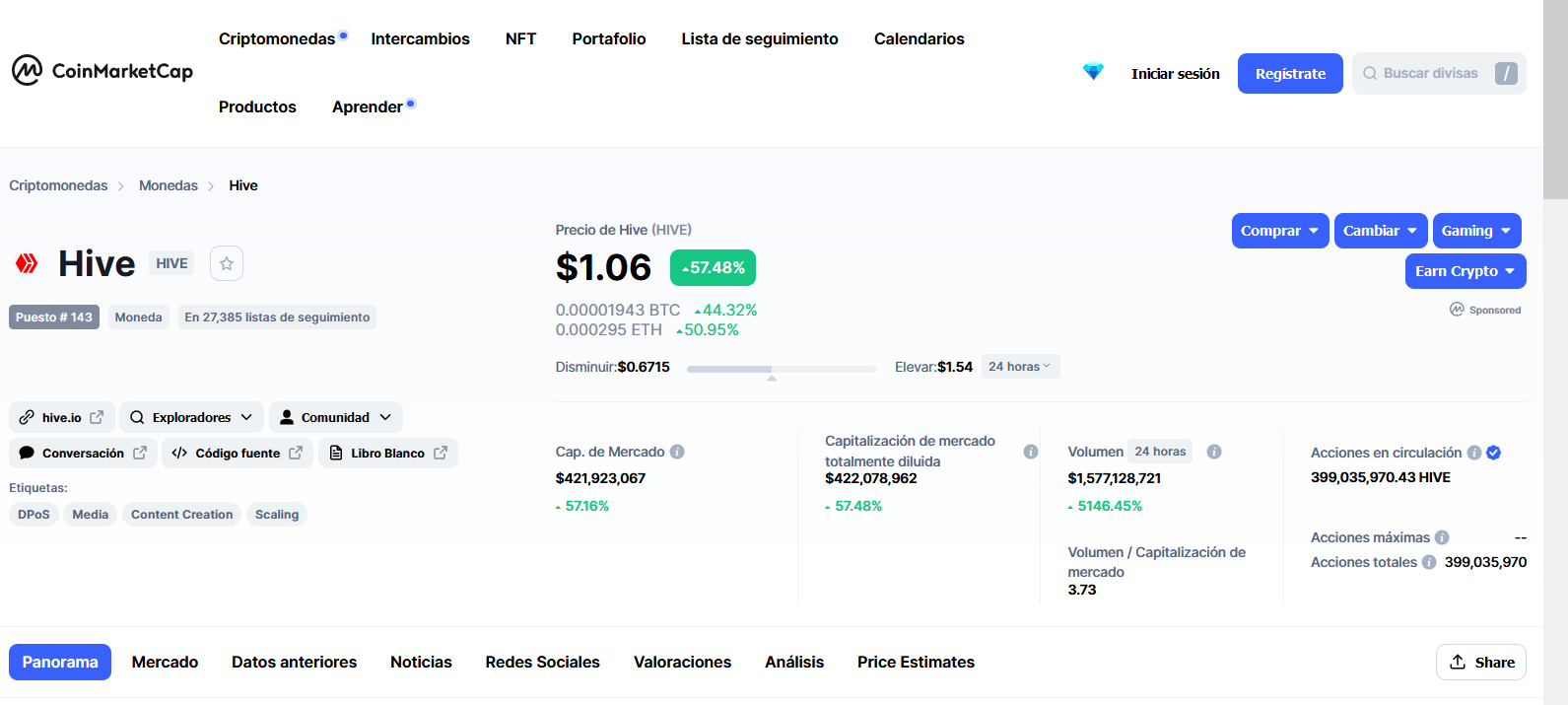Click Iniciar sesión
The width and height of the screenshot is (1568, 705).
[x=1176, y=74]
